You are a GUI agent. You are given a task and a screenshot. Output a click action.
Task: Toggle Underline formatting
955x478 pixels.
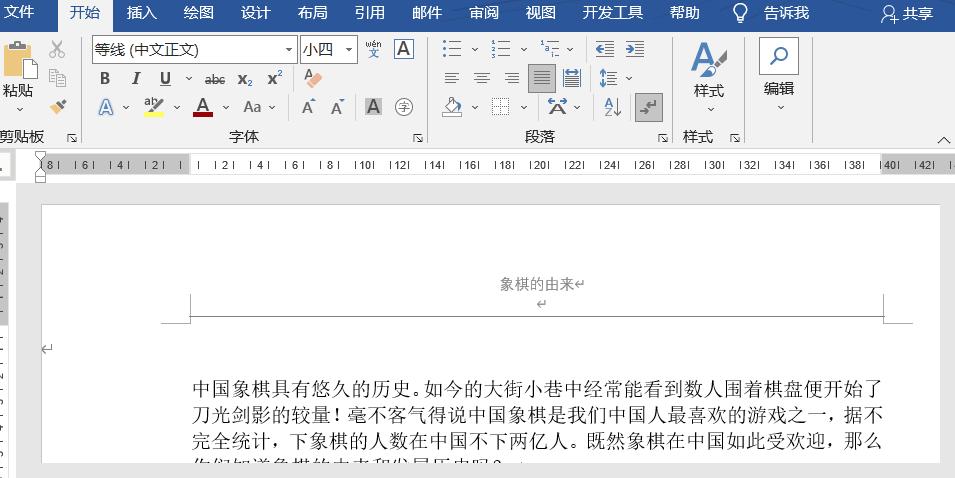coord(165,78)
